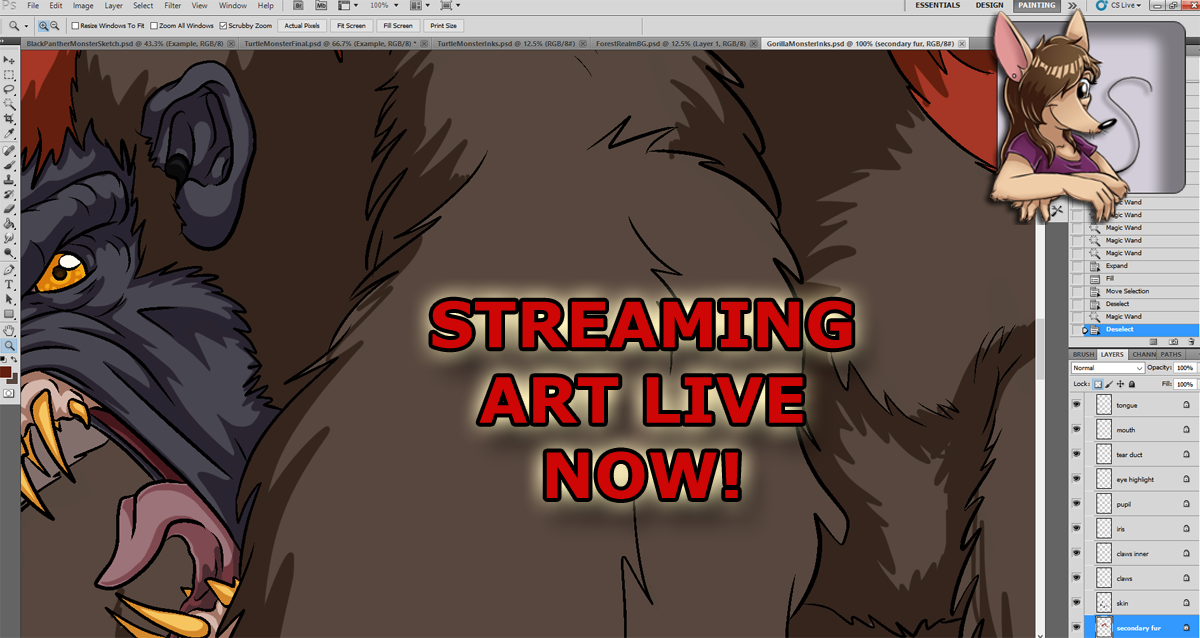Launch Mini Bridge from top bar
The height and width of the screenshot is (638, 1200).
pos(321,6)
